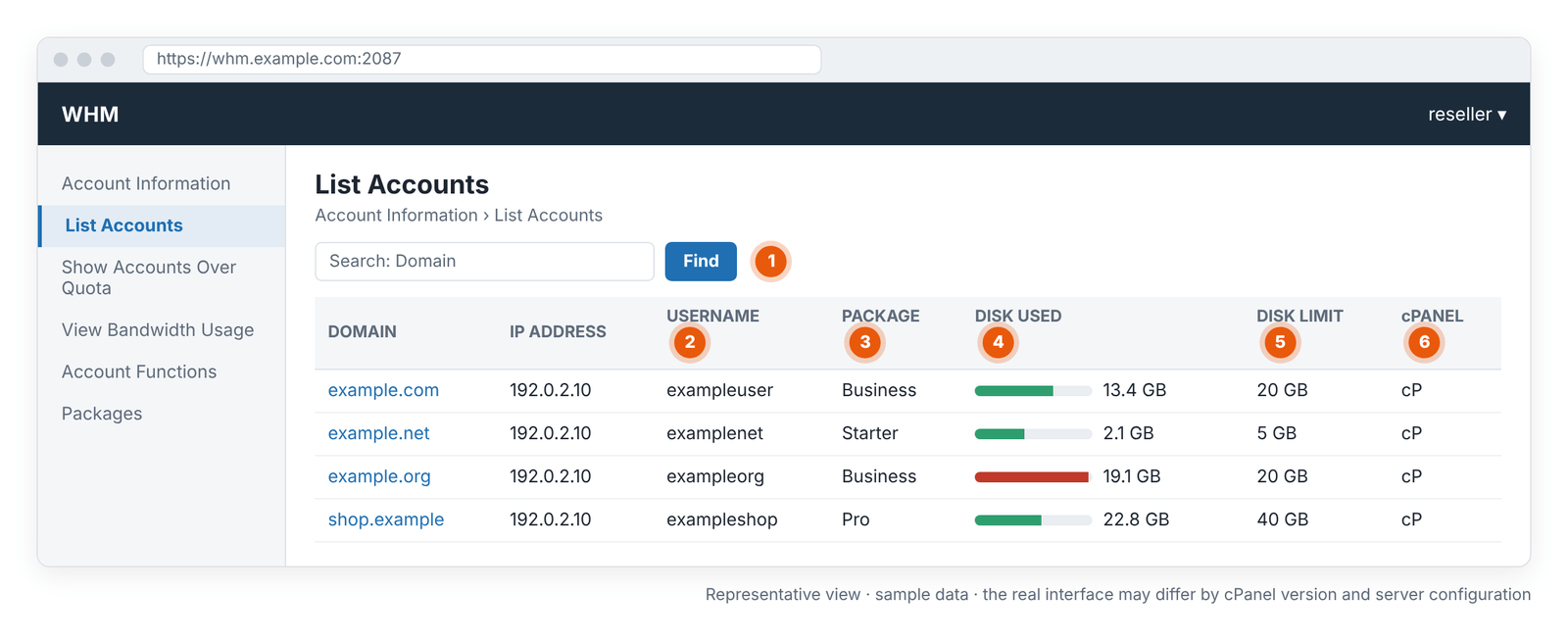Select List Accounts in the sidebar
The image size is (1568, 642).
point(162,225)
